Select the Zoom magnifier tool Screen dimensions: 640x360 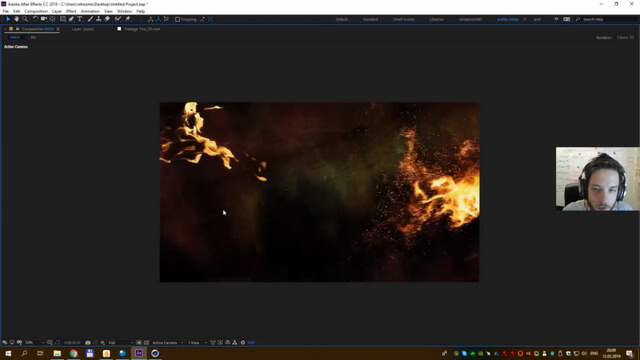point(25,19)
